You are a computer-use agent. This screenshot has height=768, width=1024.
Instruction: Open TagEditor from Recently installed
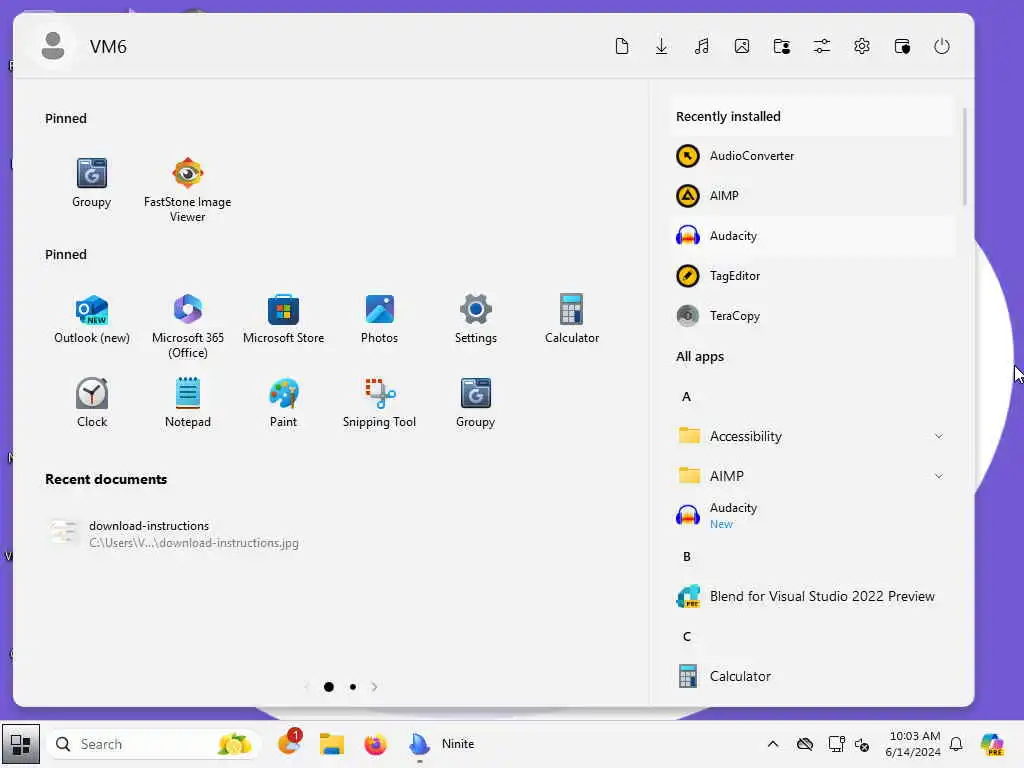(812, 276)
